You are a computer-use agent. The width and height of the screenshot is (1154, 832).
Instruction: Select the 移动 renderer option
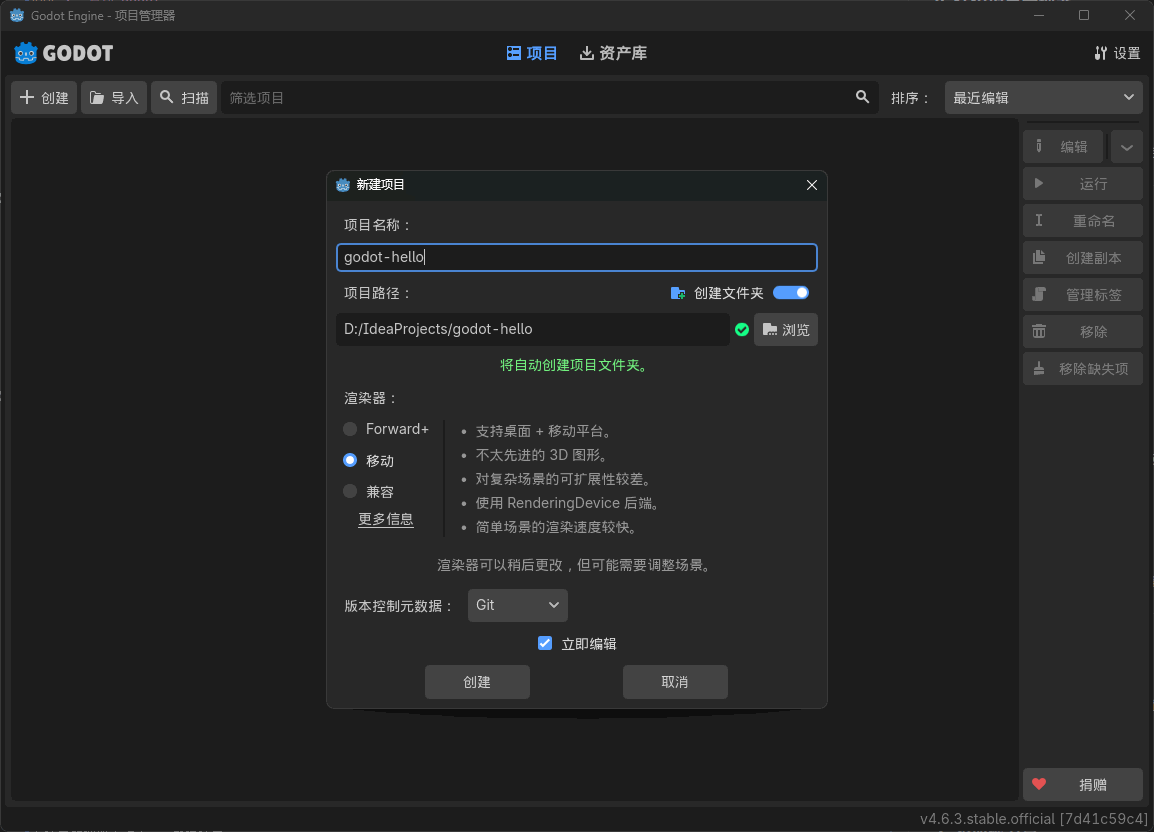click(369, 460)
